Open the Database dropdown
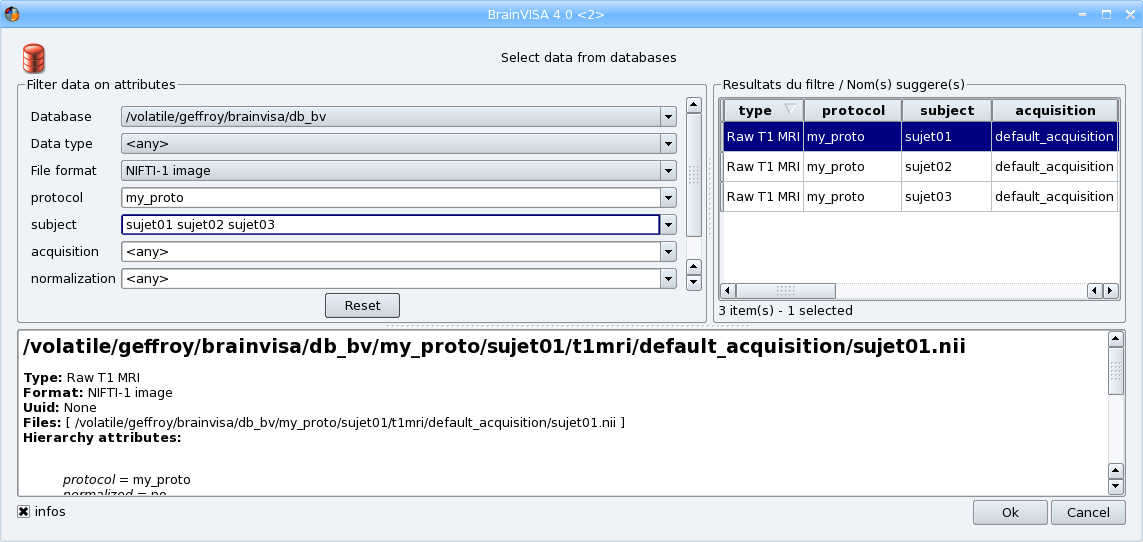 (x=668, y=117)
